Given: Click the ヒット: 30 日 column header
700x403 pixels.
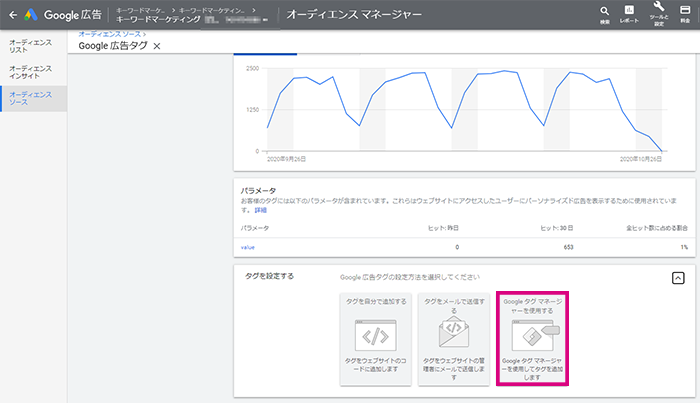Looking at the screenshot, I should pyautogui.click(x=557, y=228).
